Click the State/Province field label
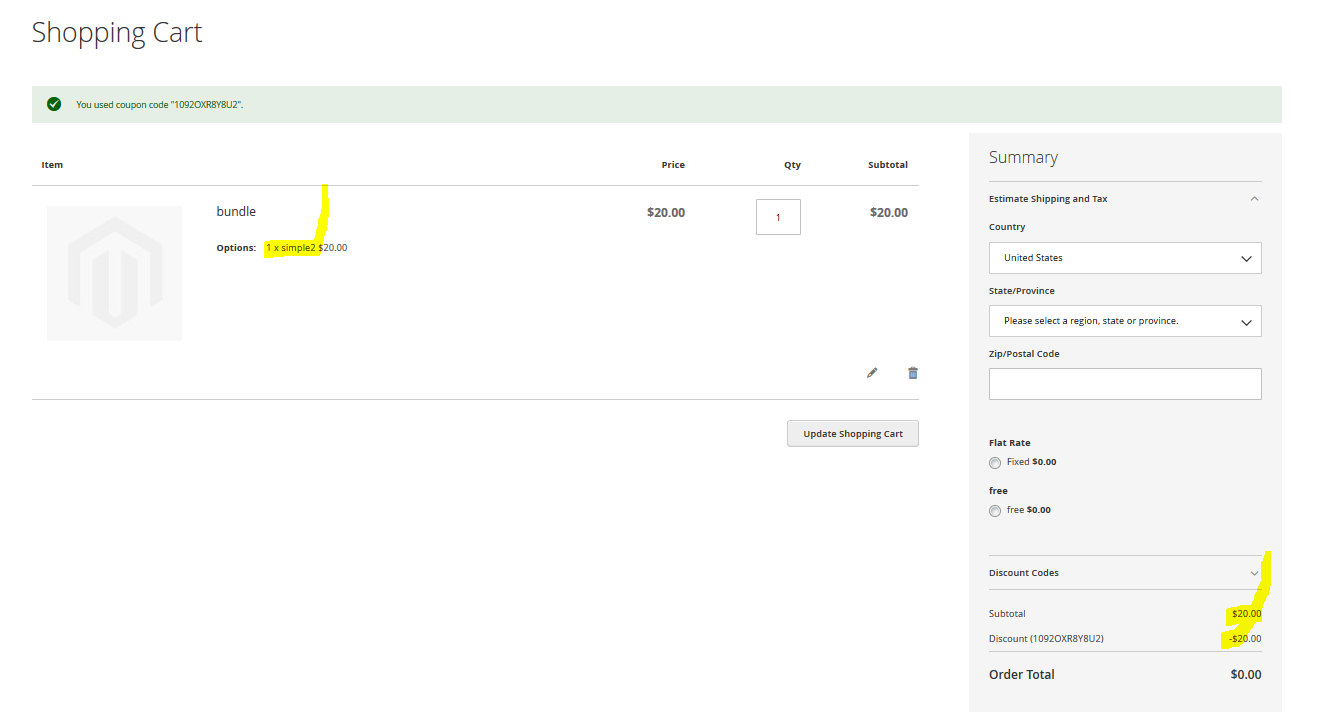The image size is (1321, 712). point(1022,291)
